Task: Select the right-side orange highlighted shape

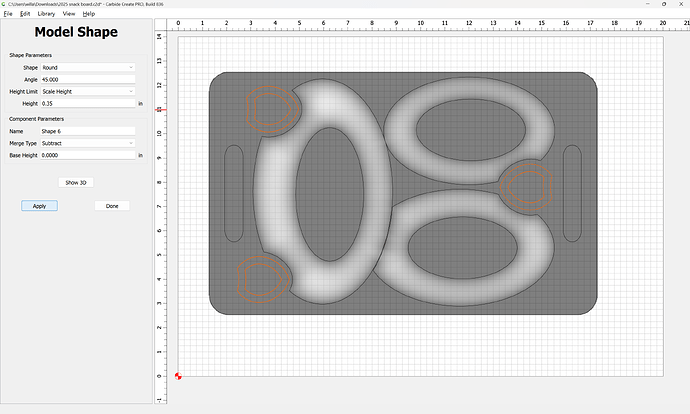Action: pyautogui.click(x=524, y=185)
